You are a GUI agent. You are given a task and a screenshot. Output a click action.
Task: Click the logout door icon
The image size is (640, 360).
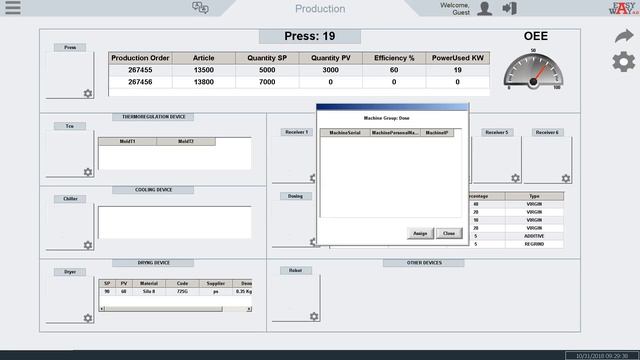[509, 8]
